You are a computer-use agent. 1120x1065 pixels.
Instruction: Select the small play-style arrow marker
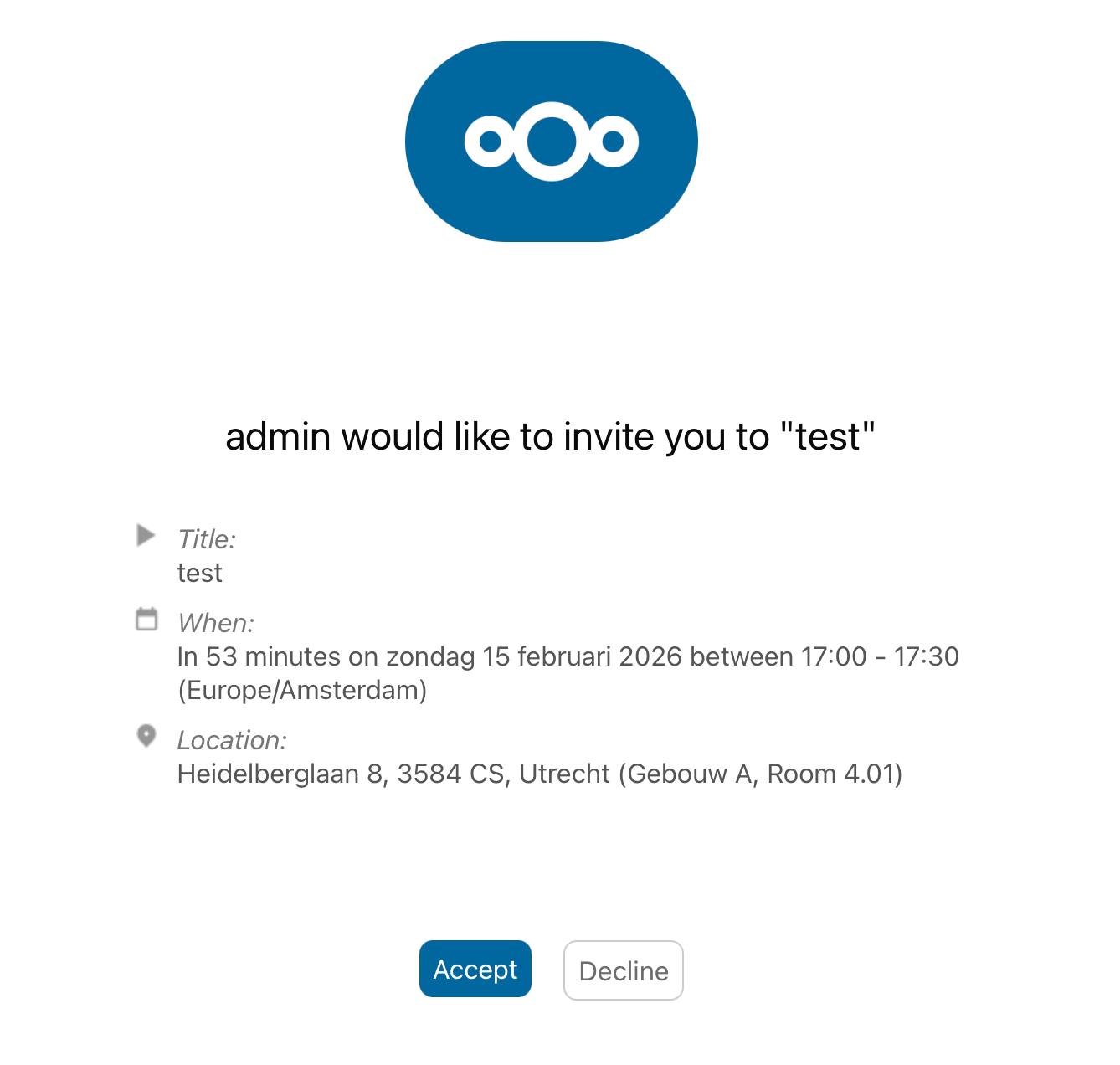pos(146,535)
